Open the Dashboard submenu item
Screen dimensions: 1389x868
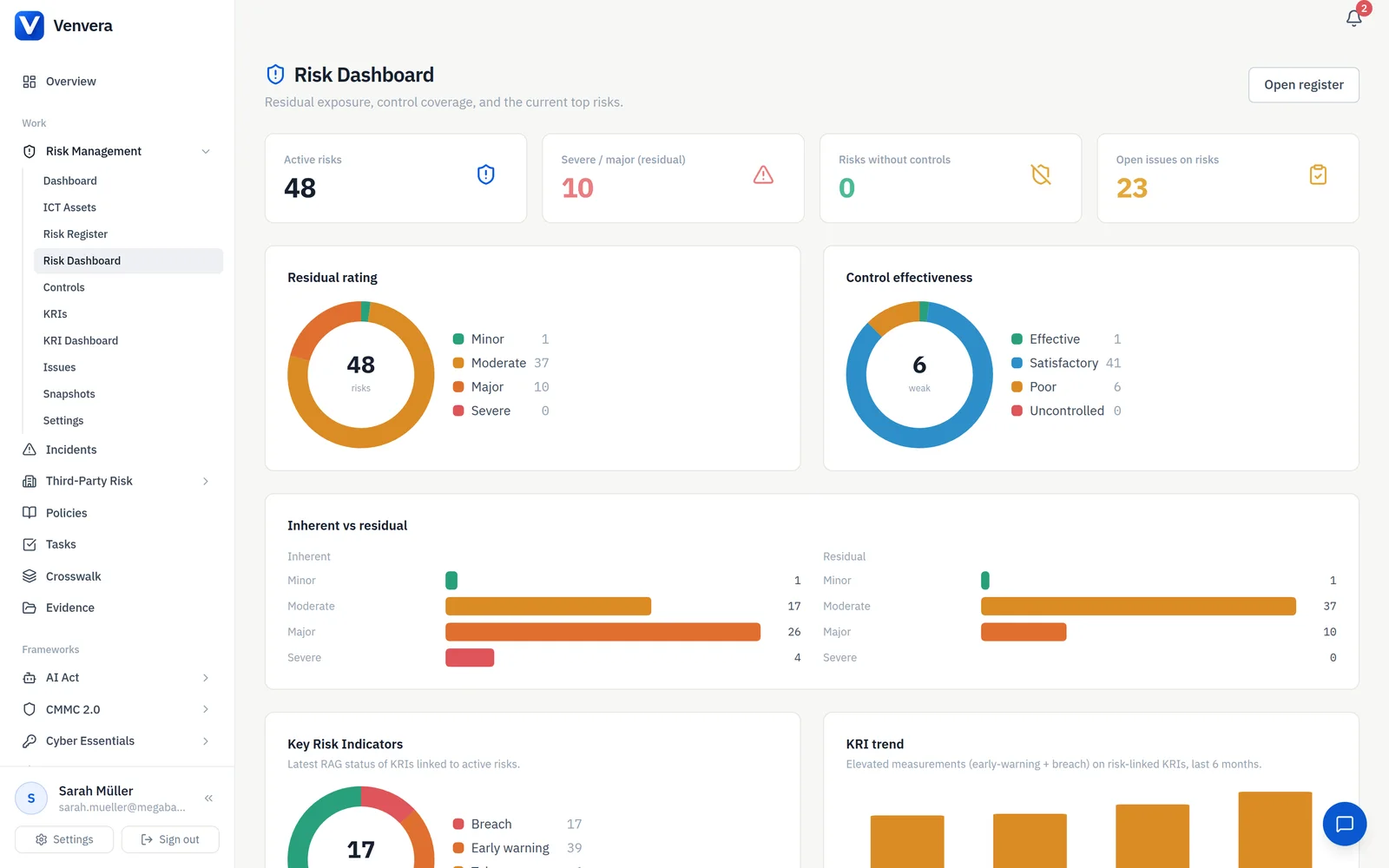(x=128, y=181)
